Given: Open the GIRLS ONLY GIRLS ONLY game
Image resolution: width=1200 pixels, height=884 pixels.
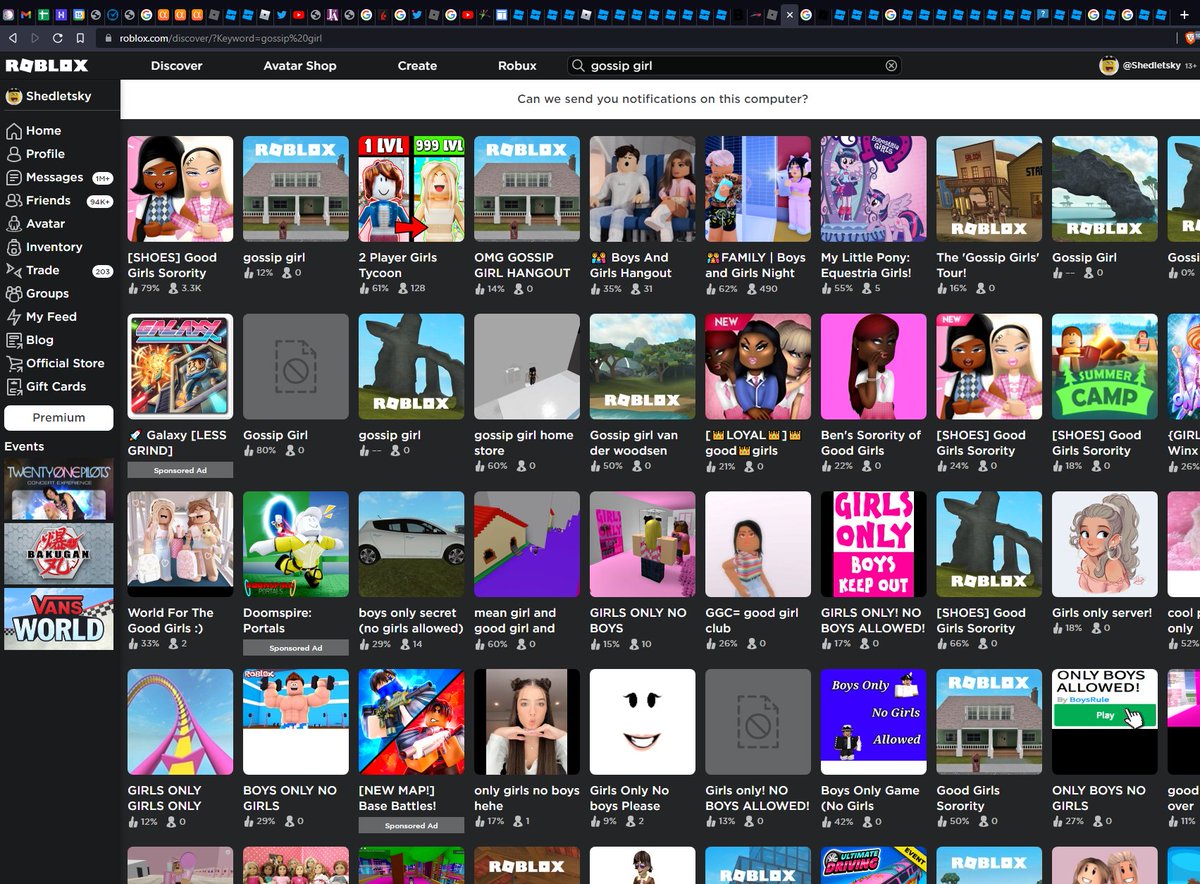Looking at the screenshot, I should (x=180, y=722).
